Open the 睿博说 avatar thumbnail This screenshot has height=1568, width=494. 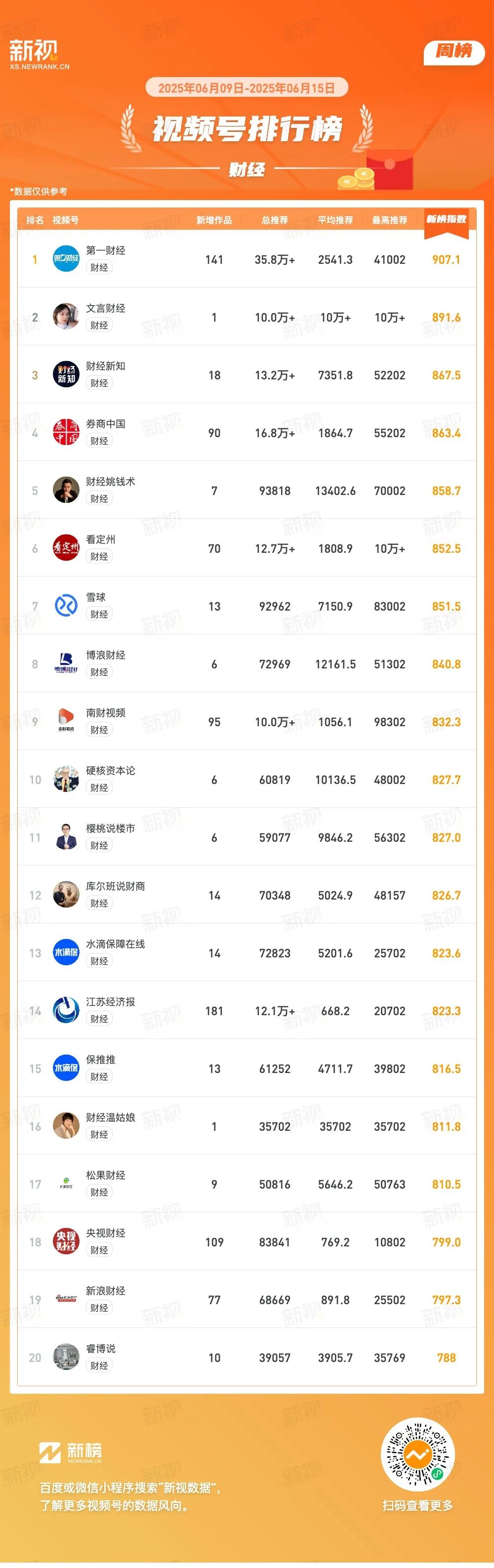[66, 1357]
